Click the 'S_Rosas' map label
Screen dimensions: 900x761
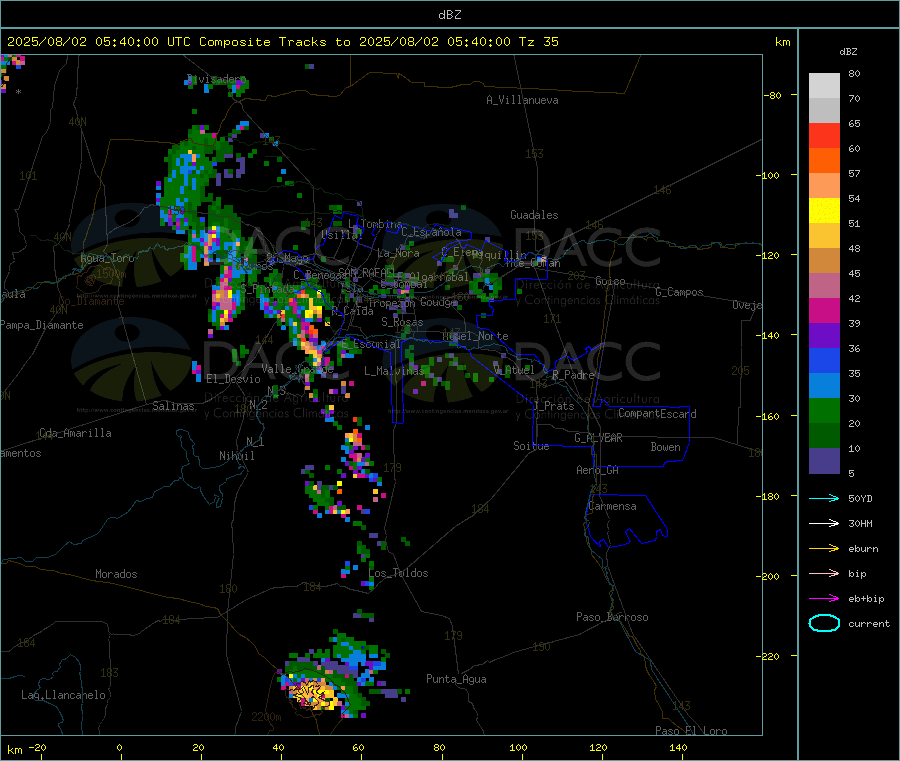click(402, 323)
